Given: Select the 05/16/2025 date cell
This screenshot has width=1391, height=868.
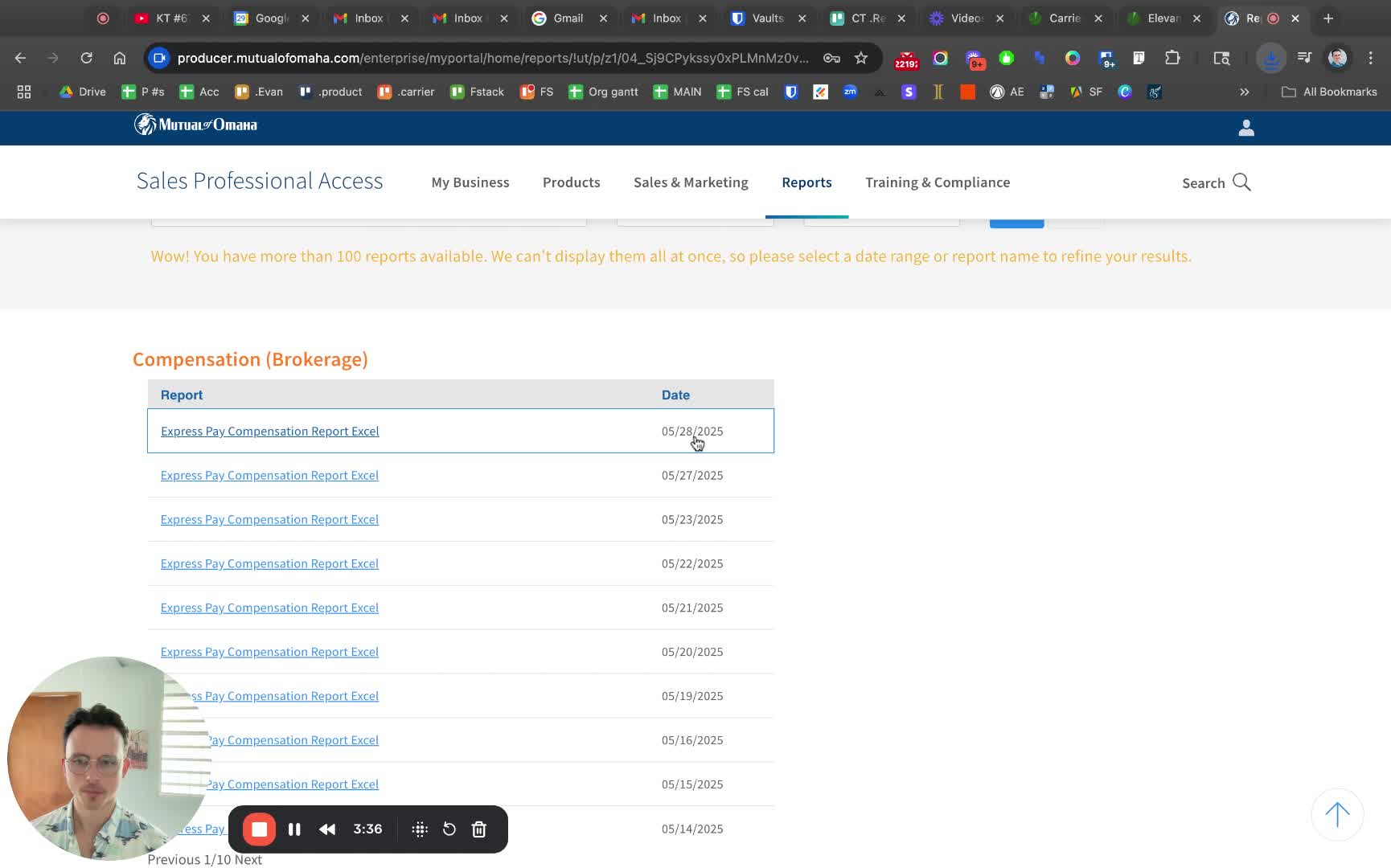Looking at the screenshot, I should pyautogui.click(x=692, y=740).
